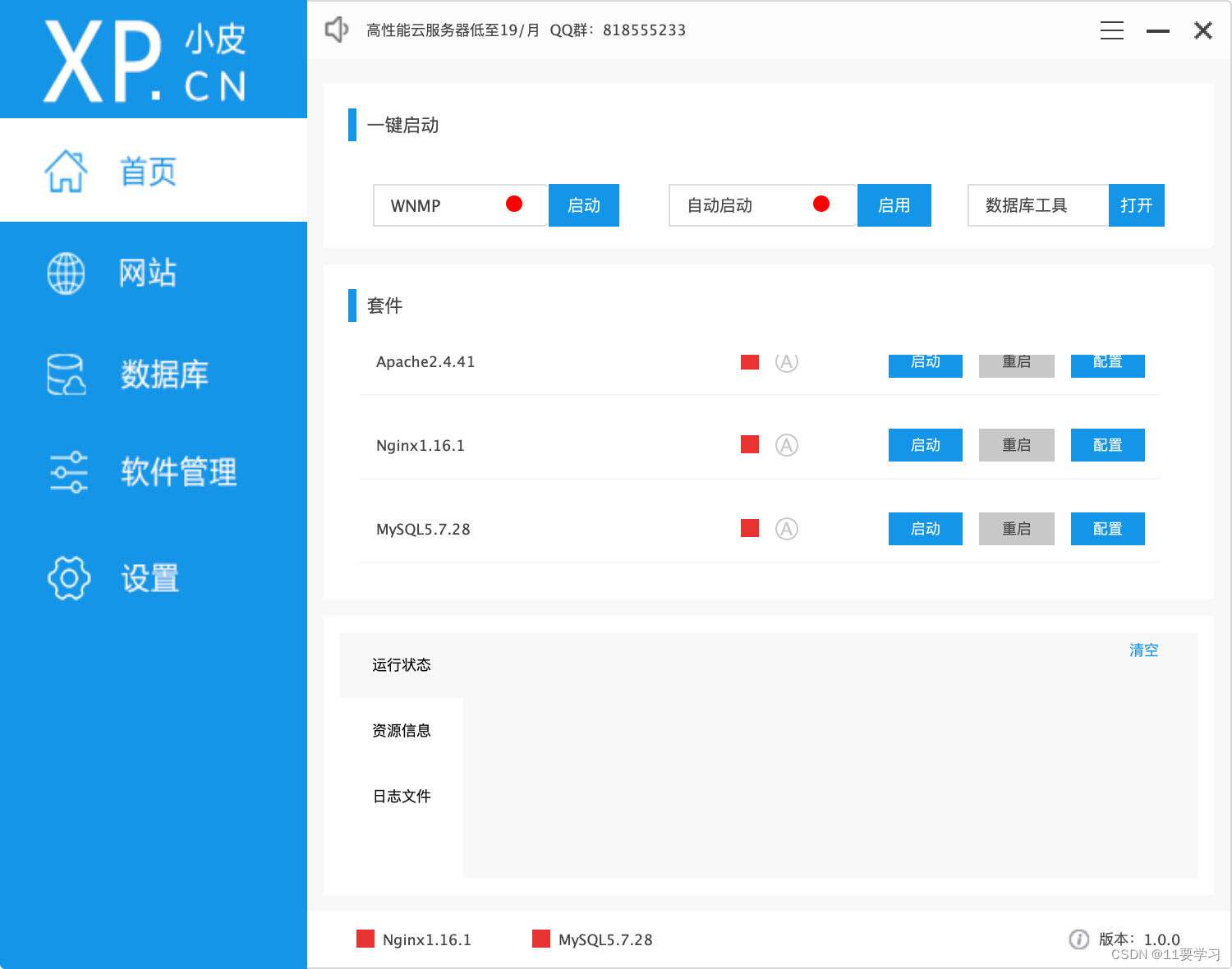Minimize the window
1232x969 pixels.
click(1158, 30)
